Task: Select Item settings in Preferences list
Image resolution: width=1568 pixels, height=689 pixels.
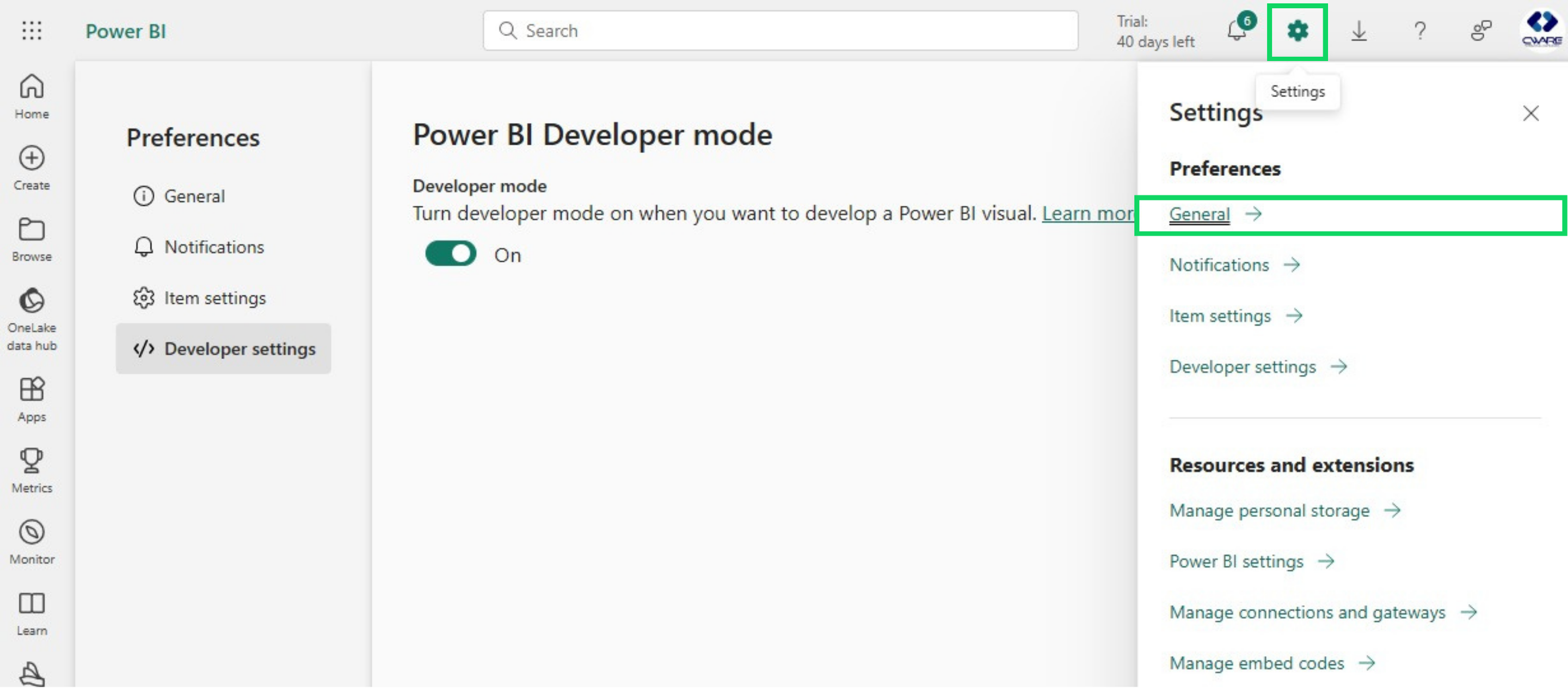Action: [214, 298]
